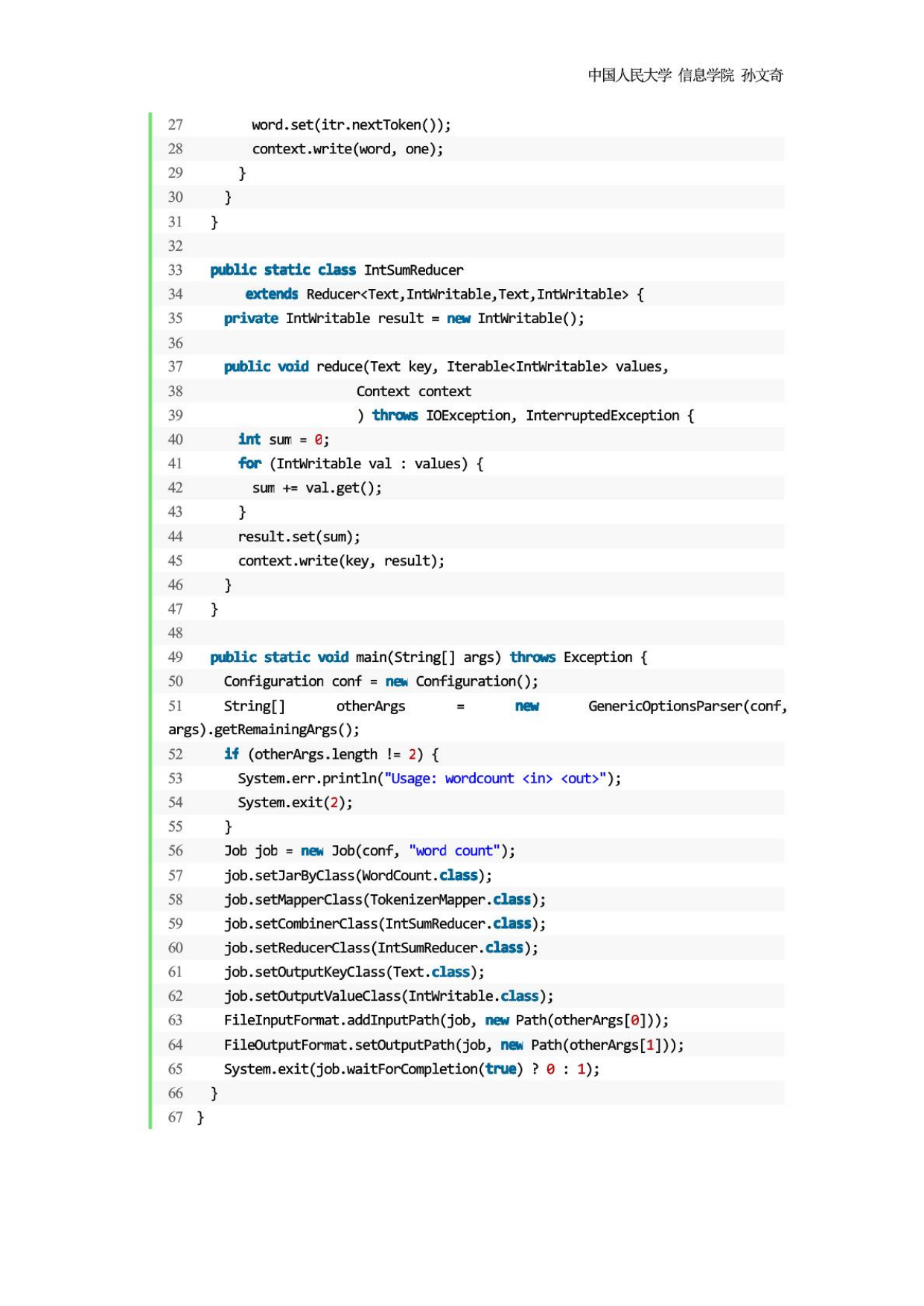Click the line result.set(sum);

299,537
